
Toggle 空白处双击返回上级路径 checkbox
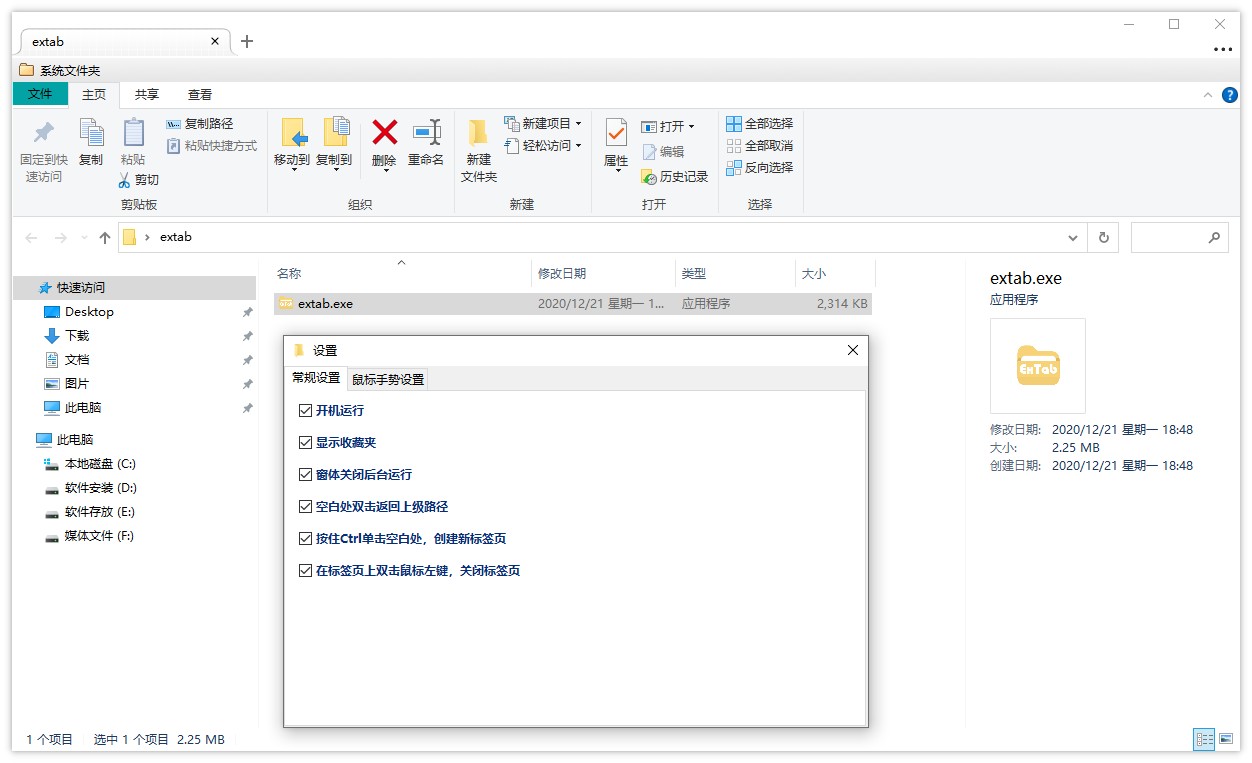[x=306, y=507]
